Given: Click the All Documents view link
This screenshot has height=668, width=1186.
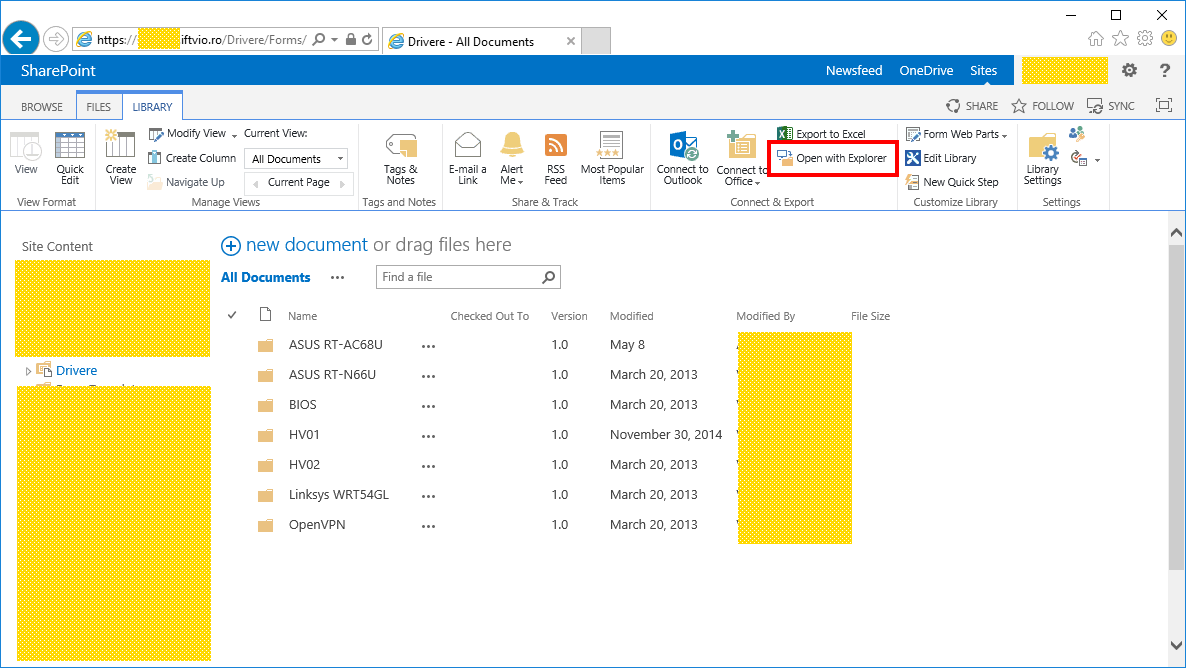Looking at the screenshot, I should (265, 278).
